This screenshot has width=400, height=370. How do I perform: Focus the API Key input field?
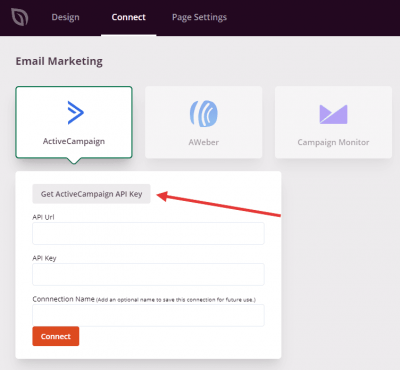[x=148, y=274]
